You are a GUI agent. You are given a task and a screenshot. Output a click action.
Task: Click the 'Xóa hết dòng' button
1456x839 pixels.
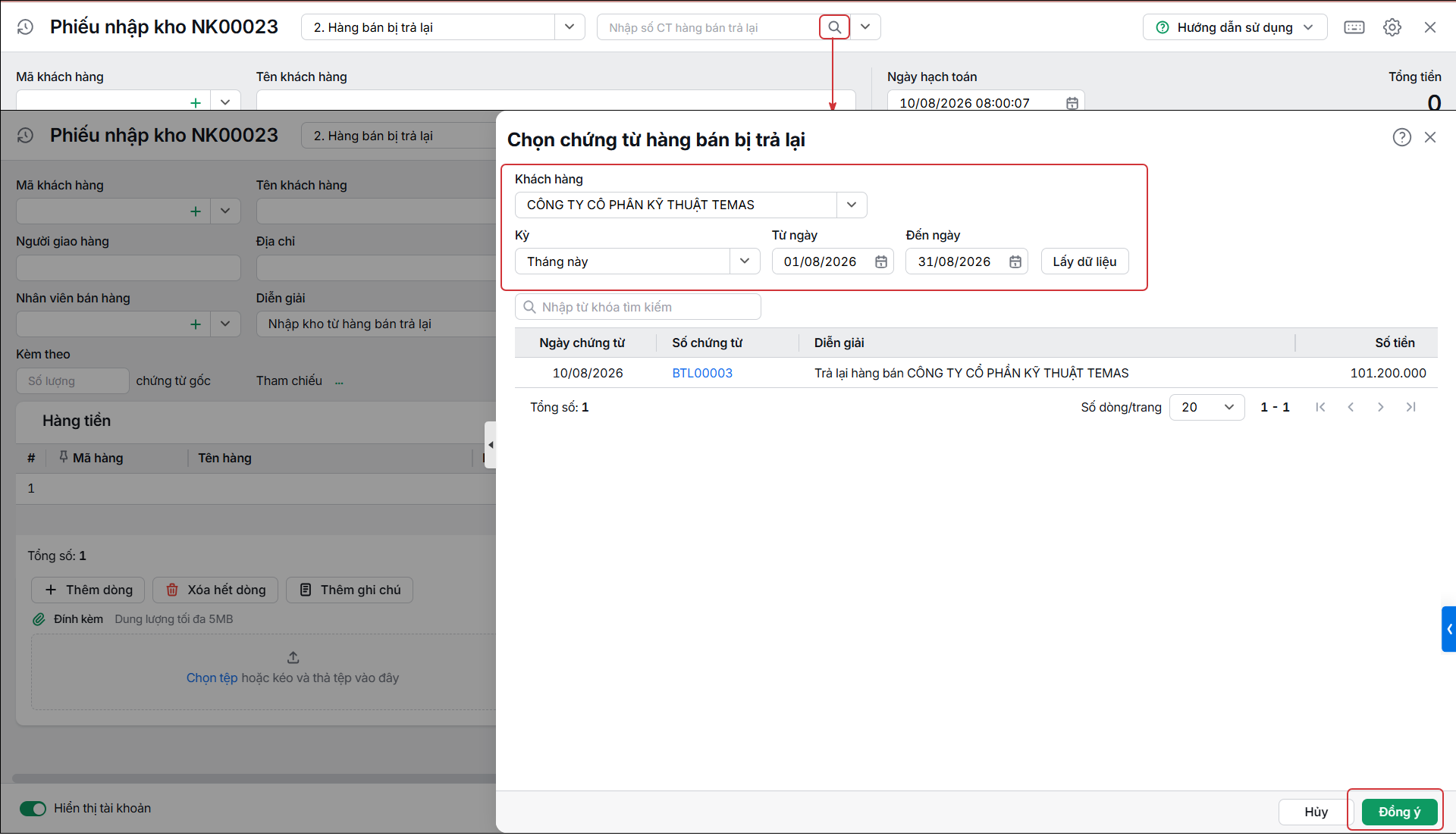(215, 590)
